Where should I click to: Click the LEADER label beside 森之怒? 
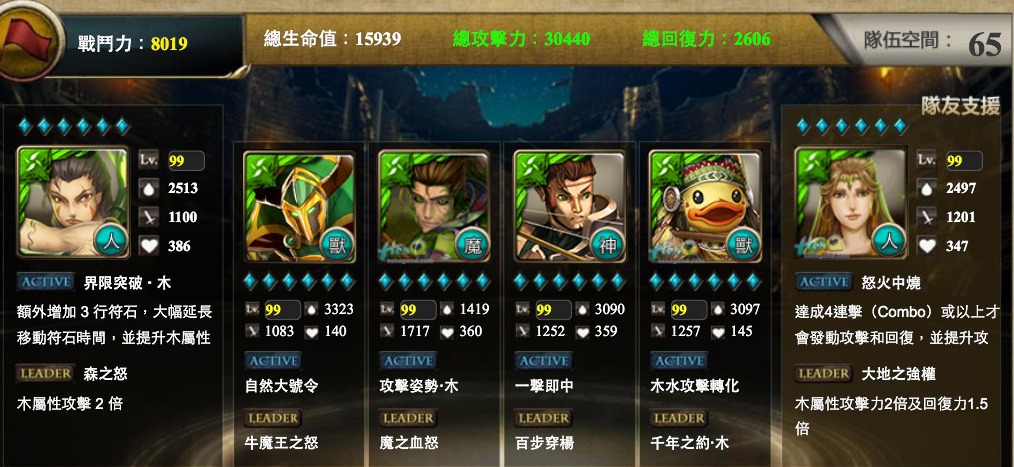pyautogui.click(x=45, y=373)
